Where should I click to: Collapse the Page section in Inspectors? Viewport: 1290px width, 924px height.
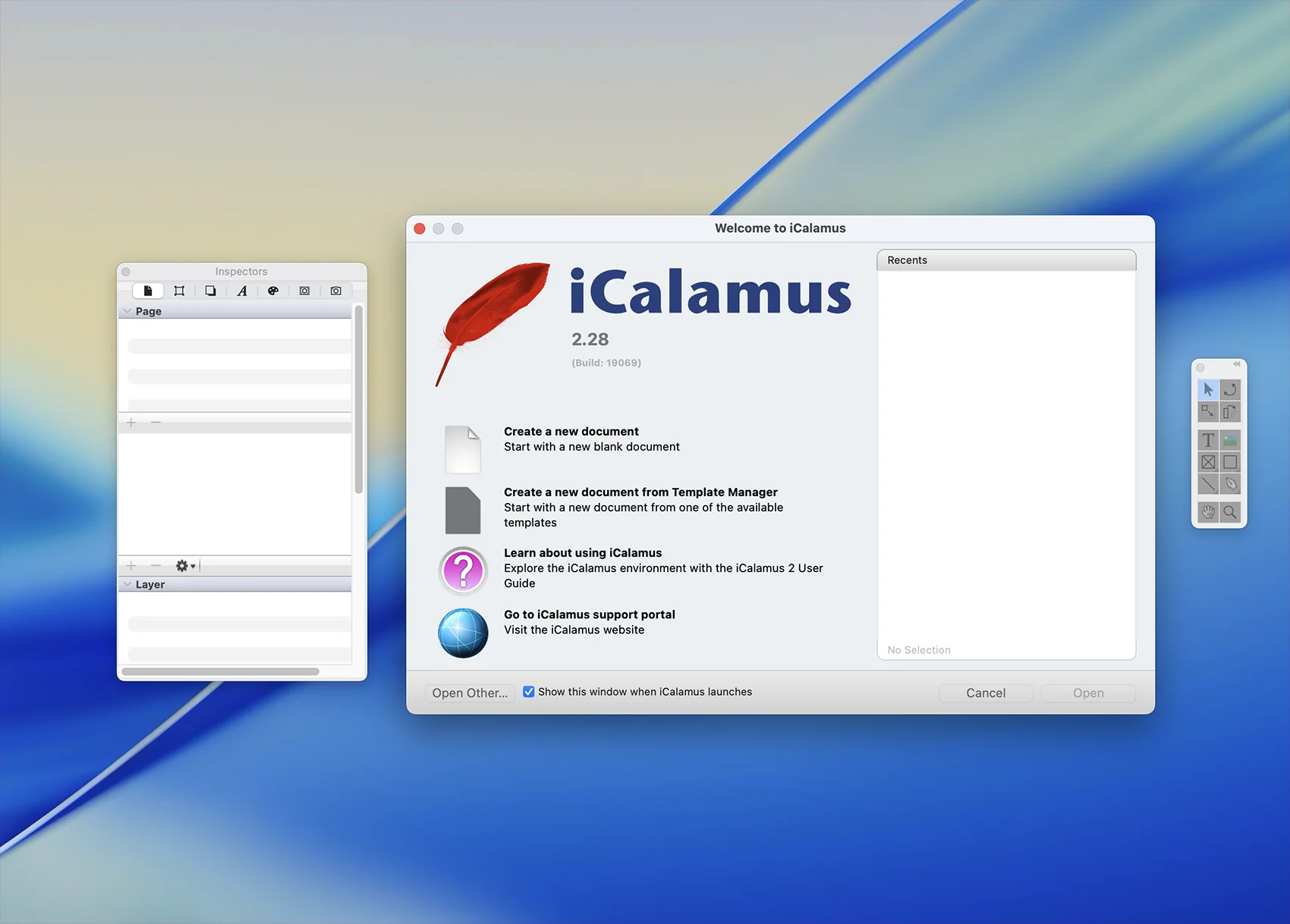point(127,311)
